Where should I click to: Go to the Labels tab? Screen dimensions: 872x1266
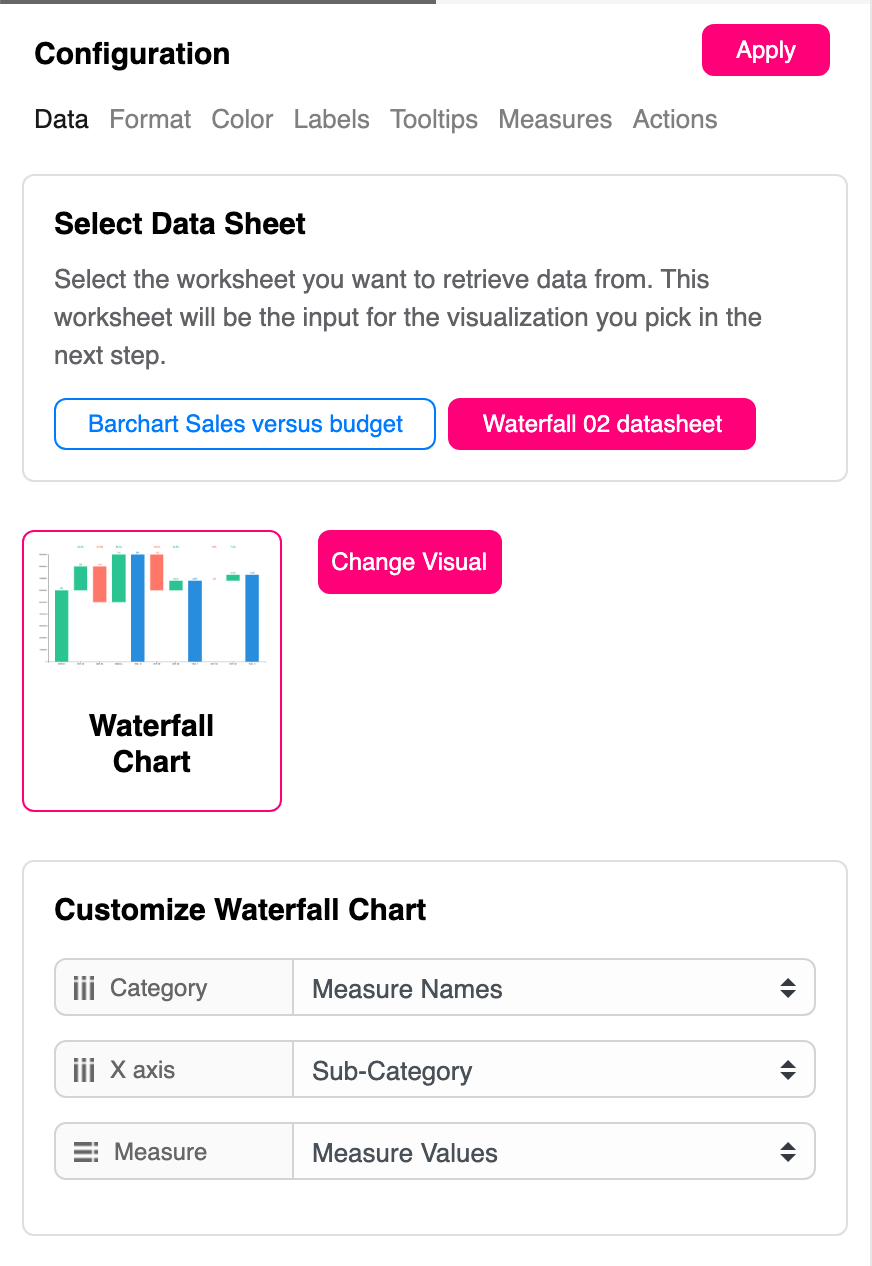coord(331,120)
